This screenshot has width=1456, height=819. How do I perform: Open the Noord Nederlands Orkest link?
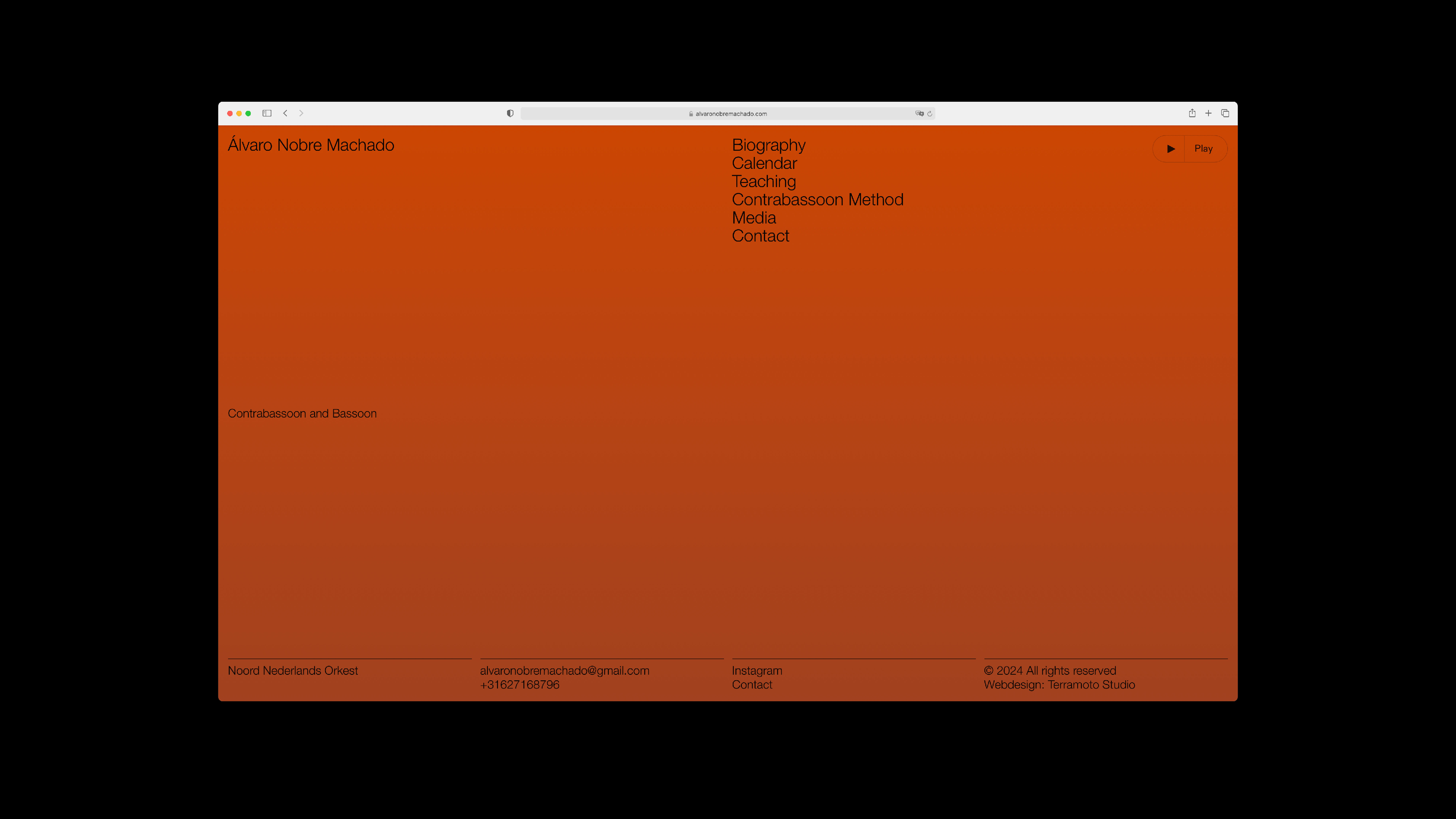coord(293,670)
